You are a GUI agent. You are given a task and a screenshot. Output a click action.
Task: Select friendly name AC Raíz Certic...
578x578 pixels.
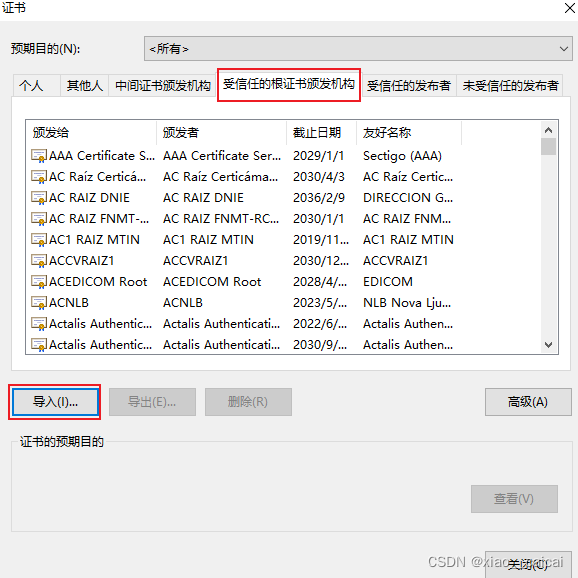tap(408, 177)
